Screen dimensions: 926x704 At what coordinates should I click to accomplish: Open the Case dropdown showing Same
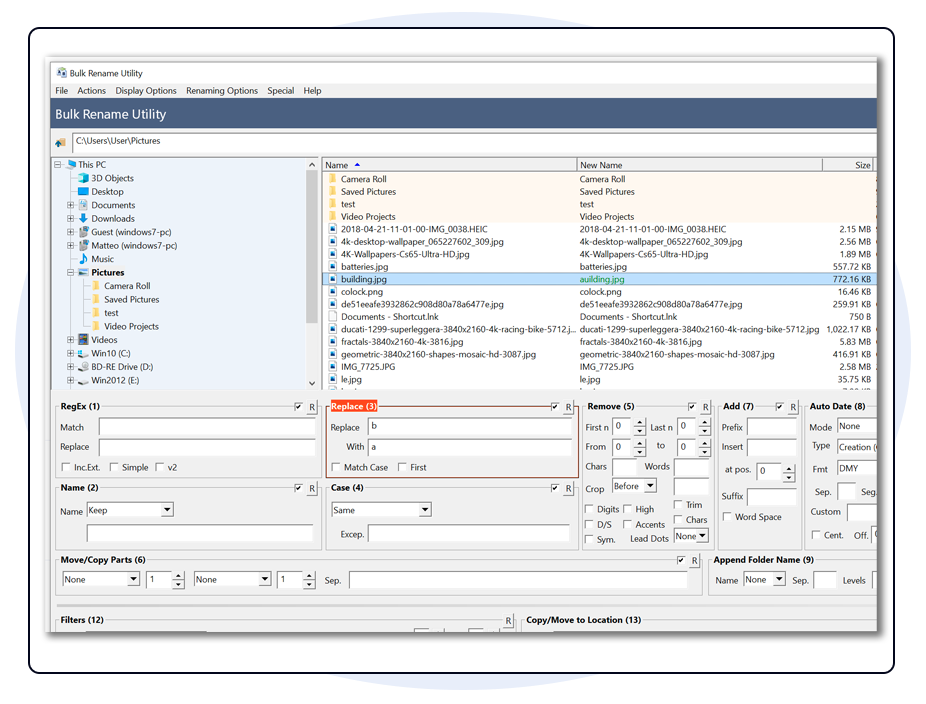(x=381, y=510)
